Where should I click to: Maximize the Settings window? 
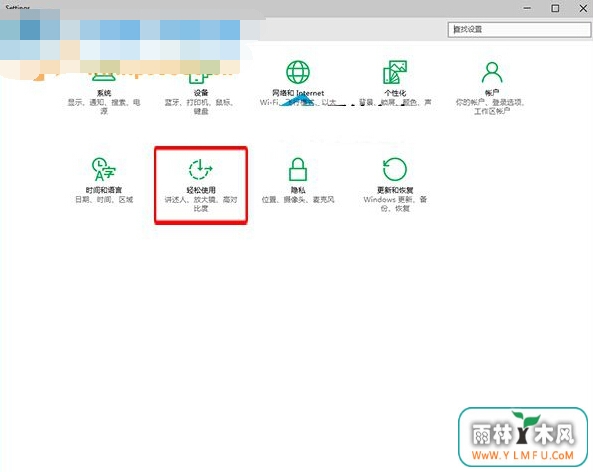(x=555, y=8)
